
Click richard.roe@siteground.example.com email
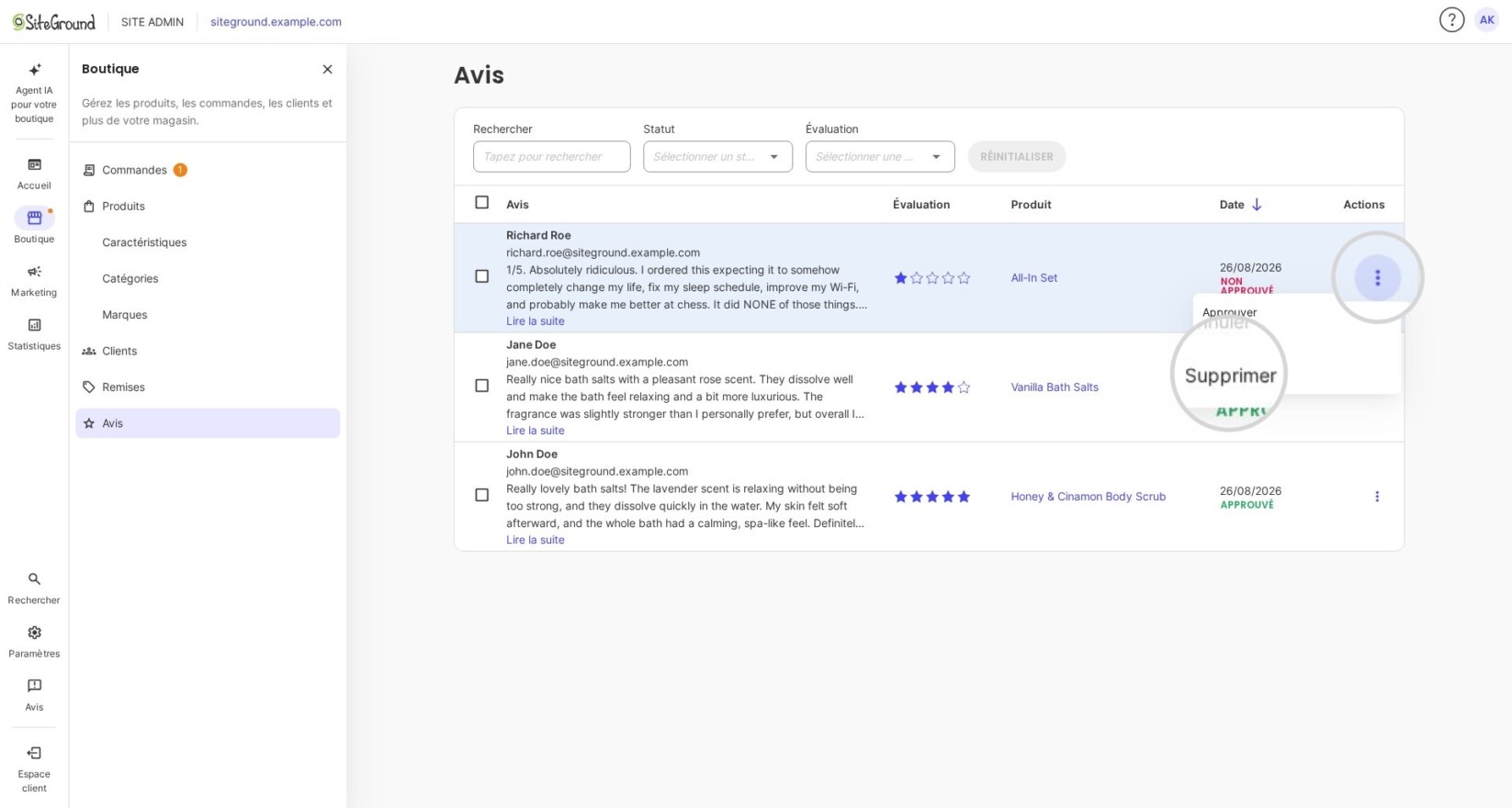tap(603, 252)
